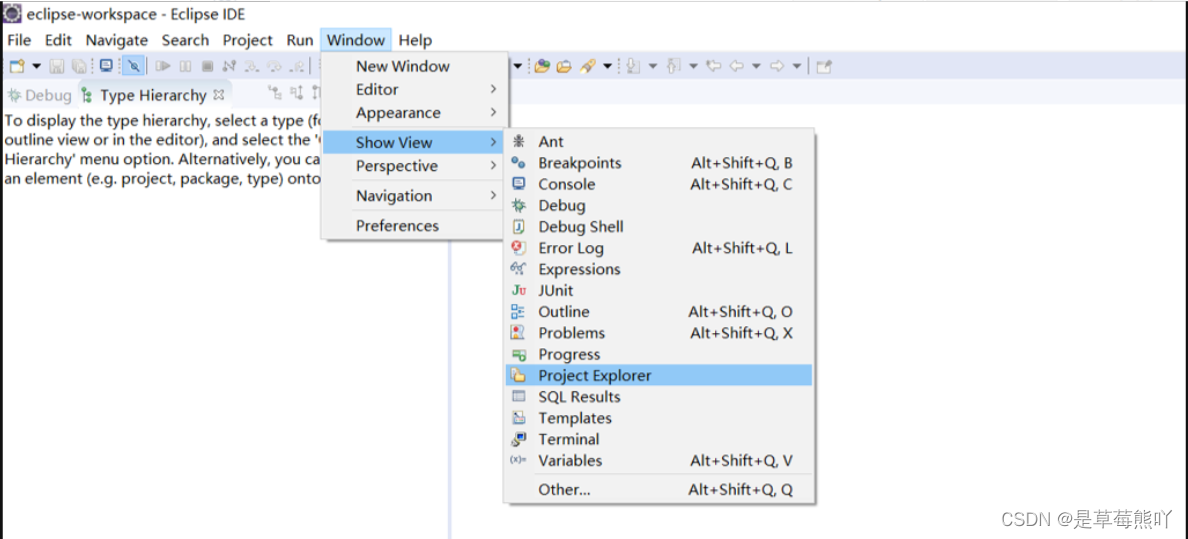Expand the Navigation submenu

414,196
